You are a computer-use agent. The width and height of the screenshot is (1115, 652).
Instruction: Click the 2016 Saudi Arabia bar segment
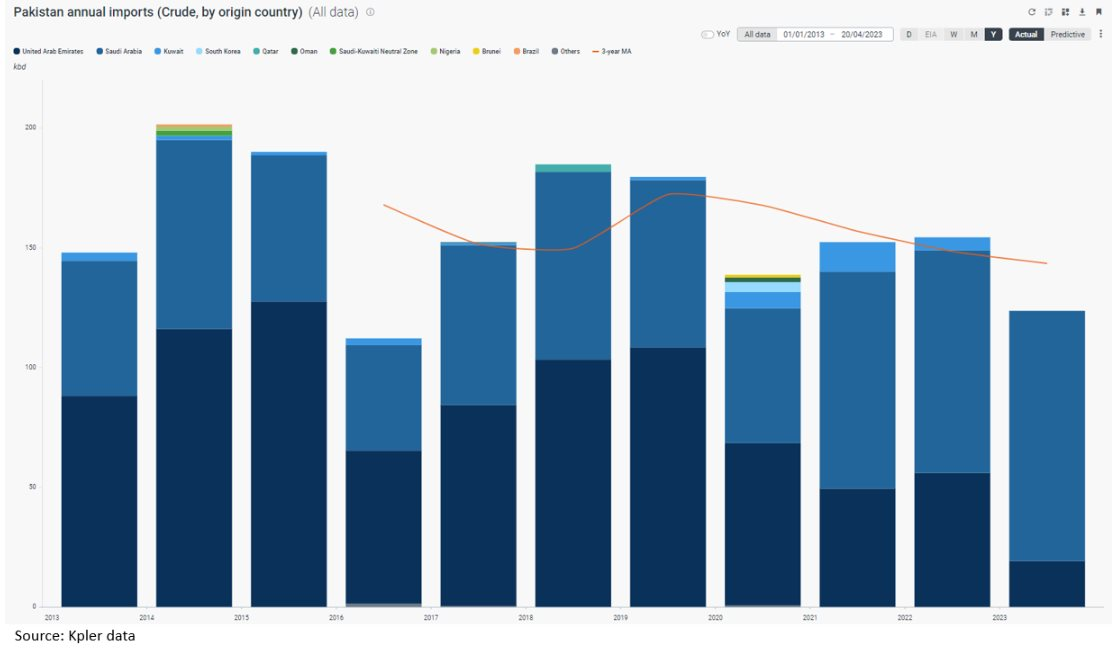coord(383,397)
